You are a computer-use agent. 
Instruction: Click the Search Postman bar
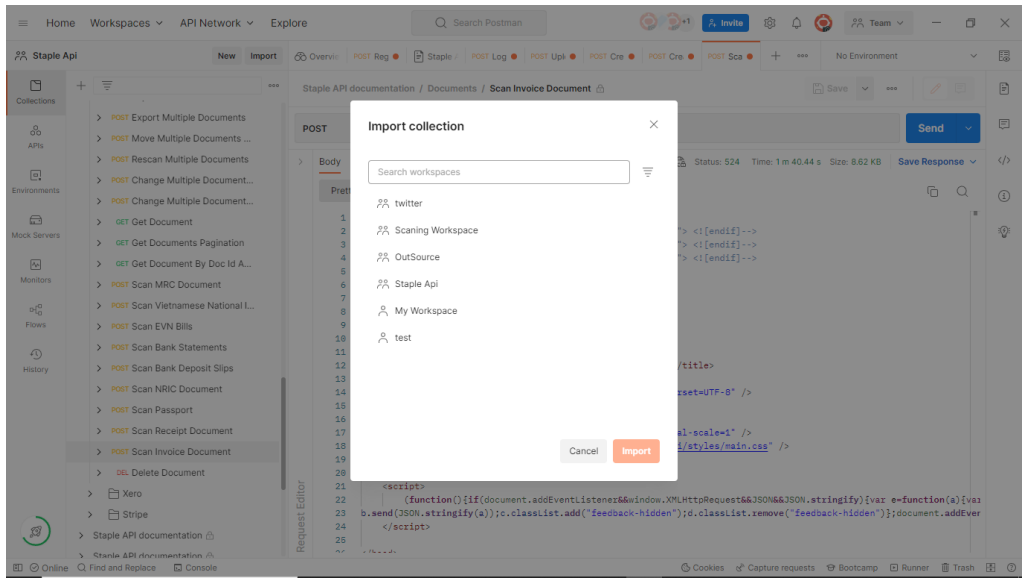click(x=479, y=23)
